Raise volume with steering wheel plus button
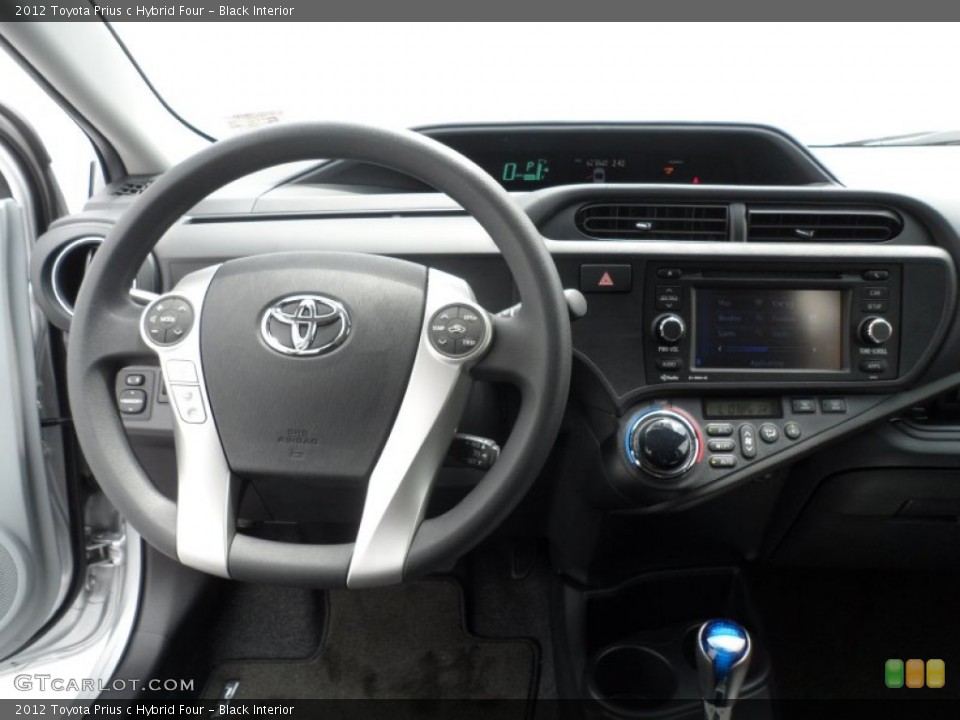The width and height of the screenshot is (960, 720). click(x=159, y=308)
